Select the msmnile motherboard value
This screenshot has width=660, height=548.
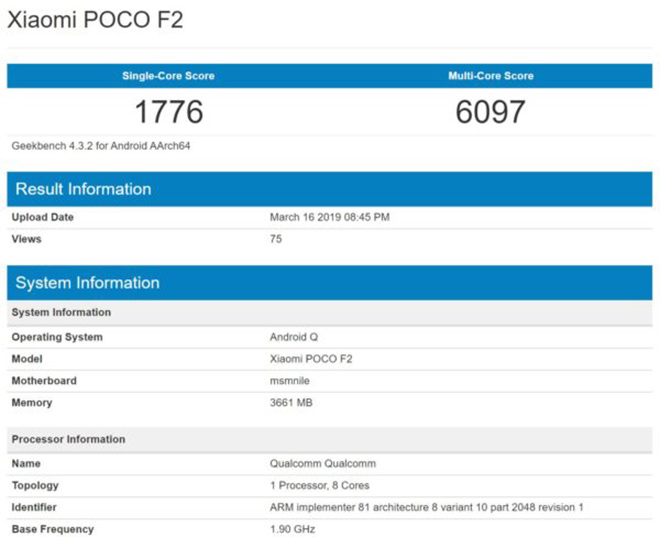point(291,381)
